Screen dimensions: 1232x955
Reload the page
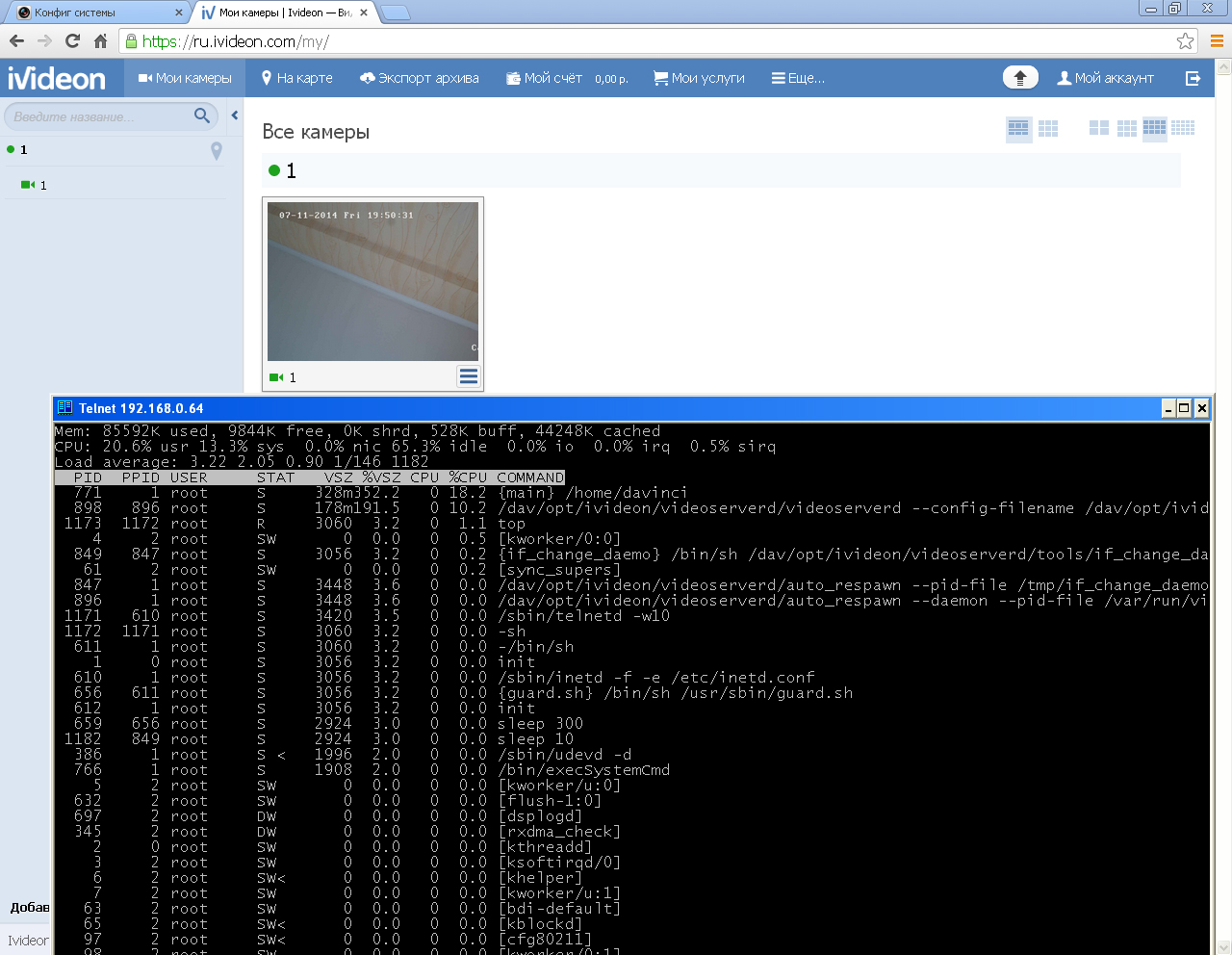72,41
